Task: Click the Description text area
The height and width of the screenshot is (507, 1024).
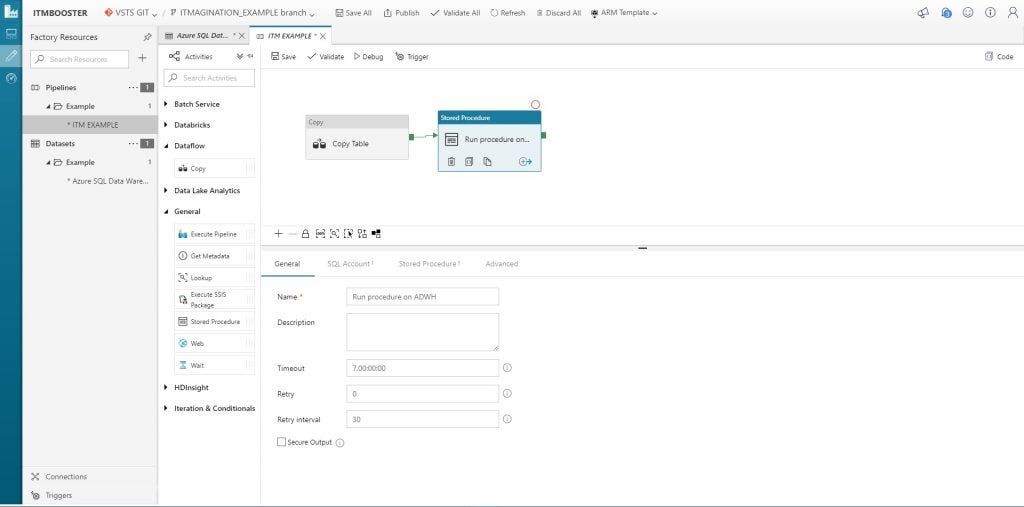Action: 423,332
